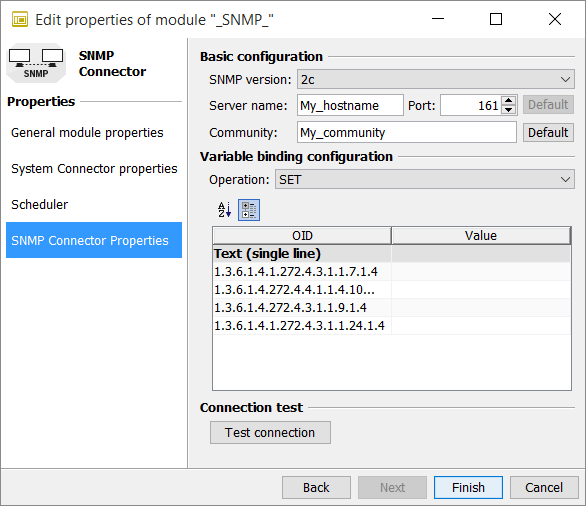
Task: Close the dialog with the X button
Action: [555, 19]
